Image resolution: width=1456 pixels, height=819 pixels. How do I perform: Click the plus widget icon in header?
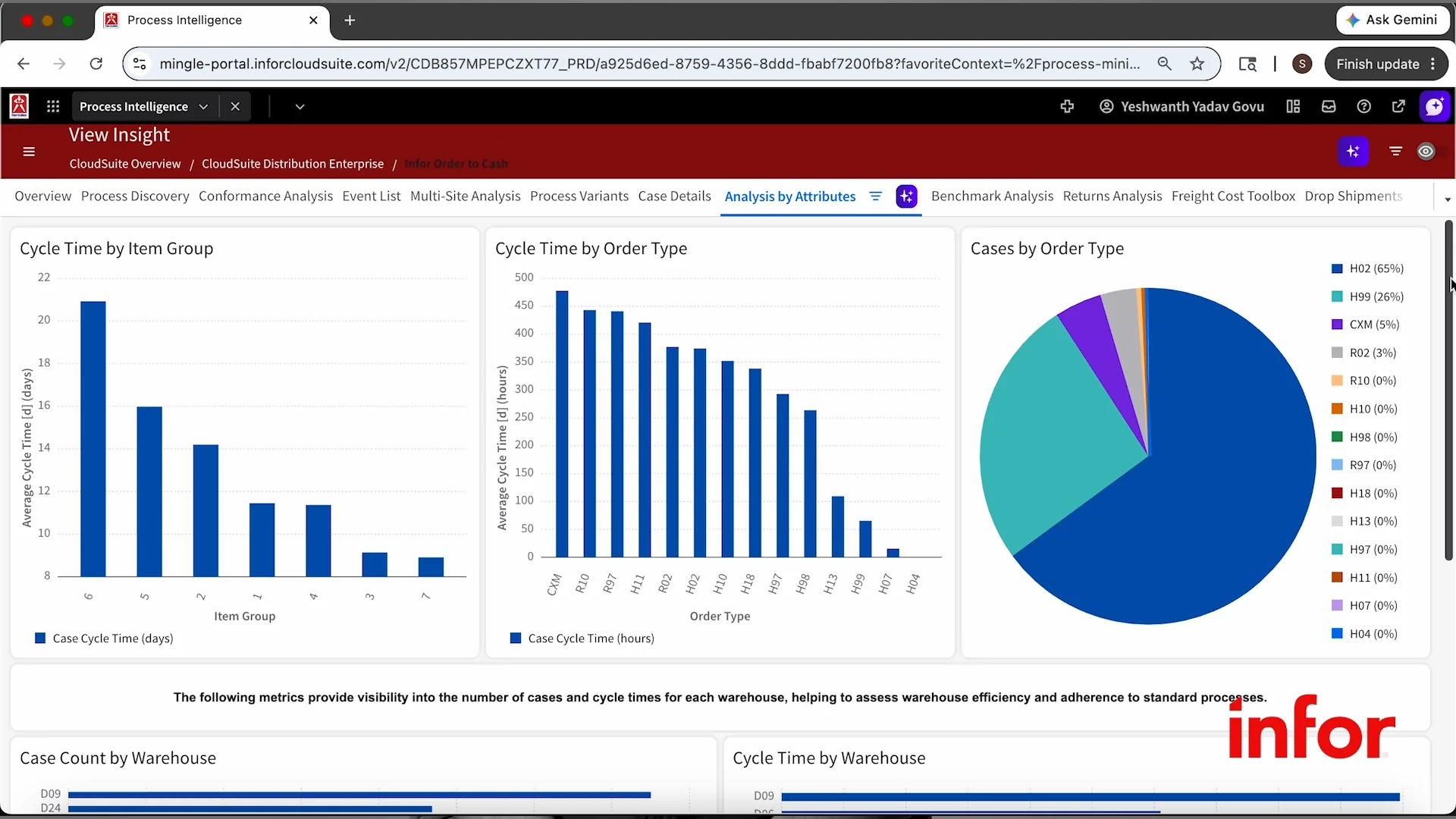point(1067,107)
